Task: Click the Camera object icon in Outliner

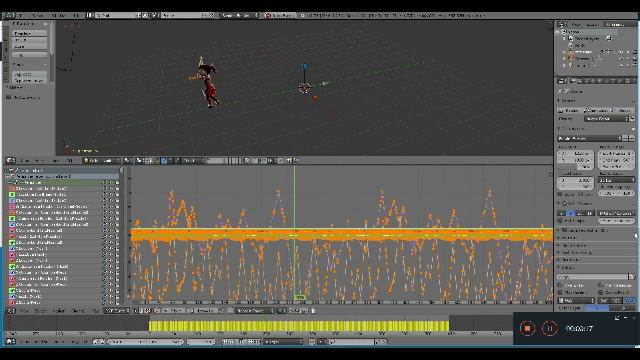Action: (x=571, y=59)
